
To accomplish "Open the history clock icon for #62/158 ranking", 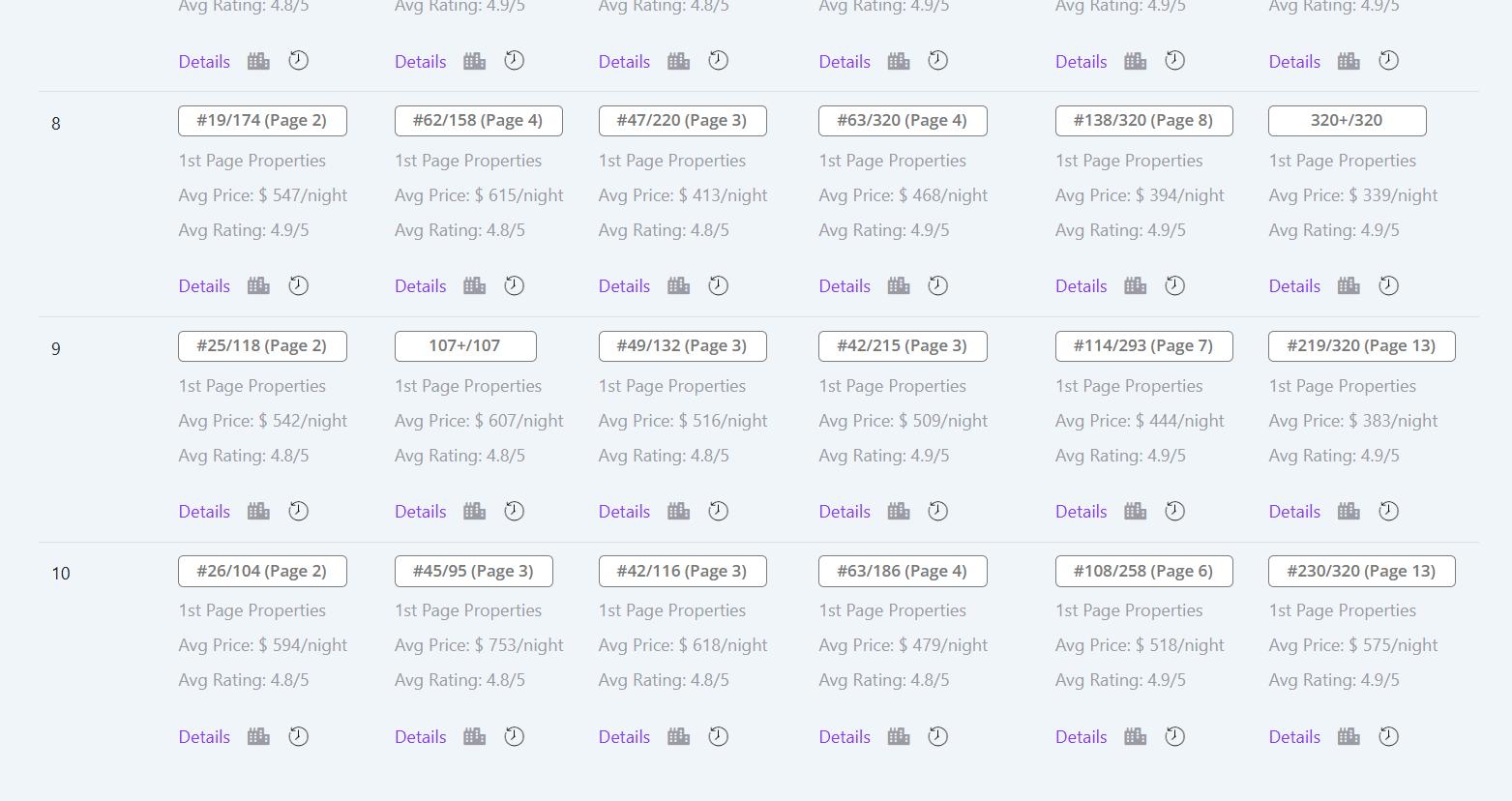I will [515, 285].
